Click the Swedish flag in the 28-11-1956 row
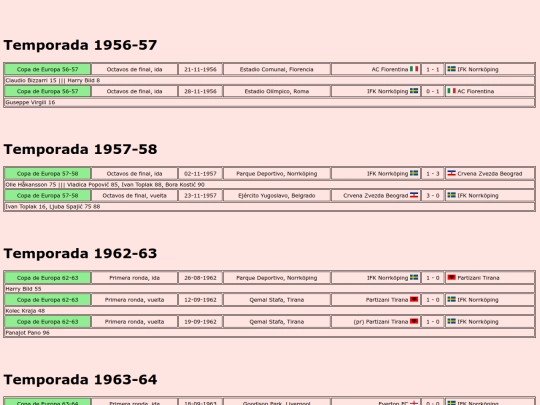The height and width of the screenshot is (405, 540). [x=414, y=91]
